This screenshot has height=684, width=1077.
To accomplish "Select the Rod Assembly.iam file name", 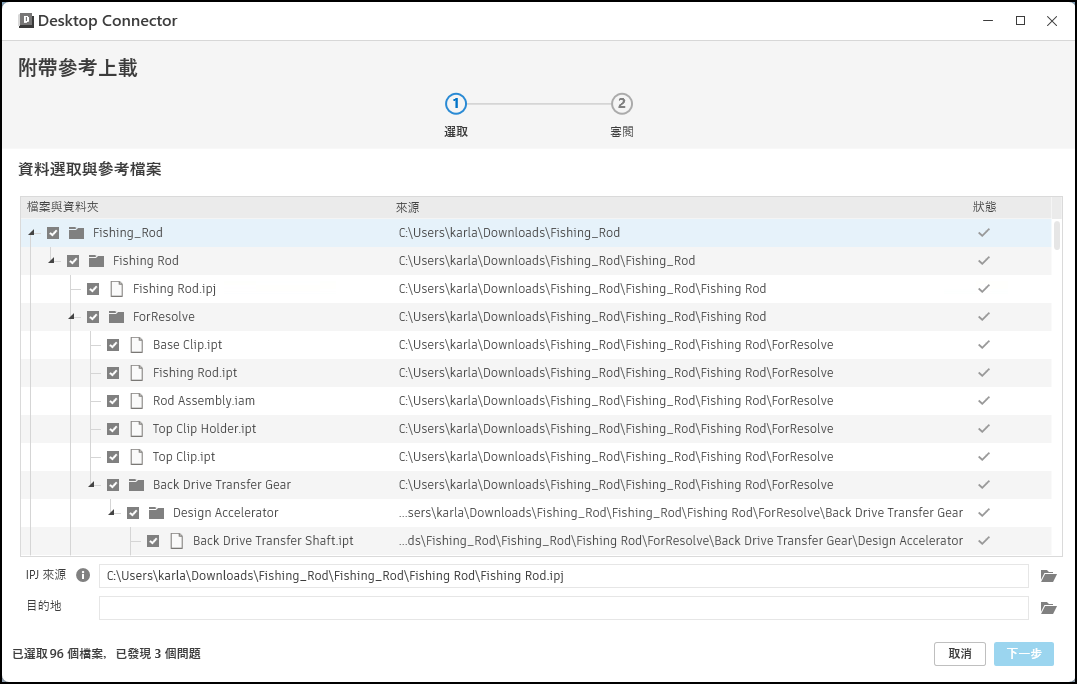I will click(203, 400).
